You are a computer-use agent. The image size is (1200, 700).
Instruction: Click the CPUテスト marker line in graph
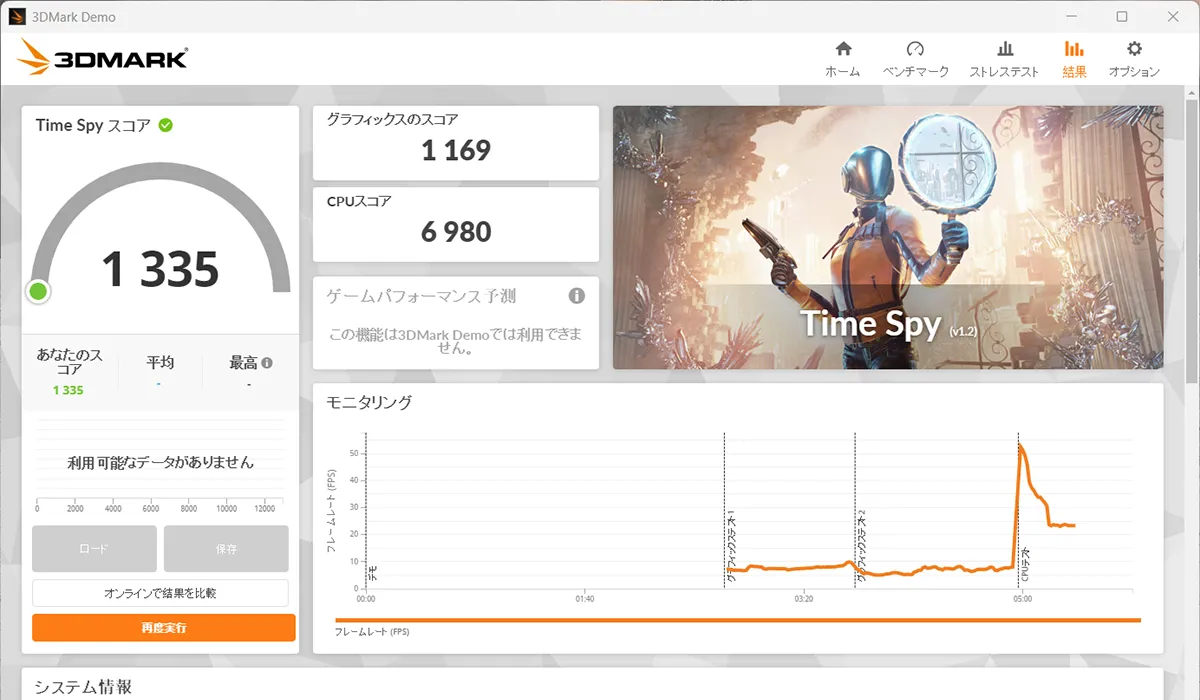click(x=1018, y=510)
